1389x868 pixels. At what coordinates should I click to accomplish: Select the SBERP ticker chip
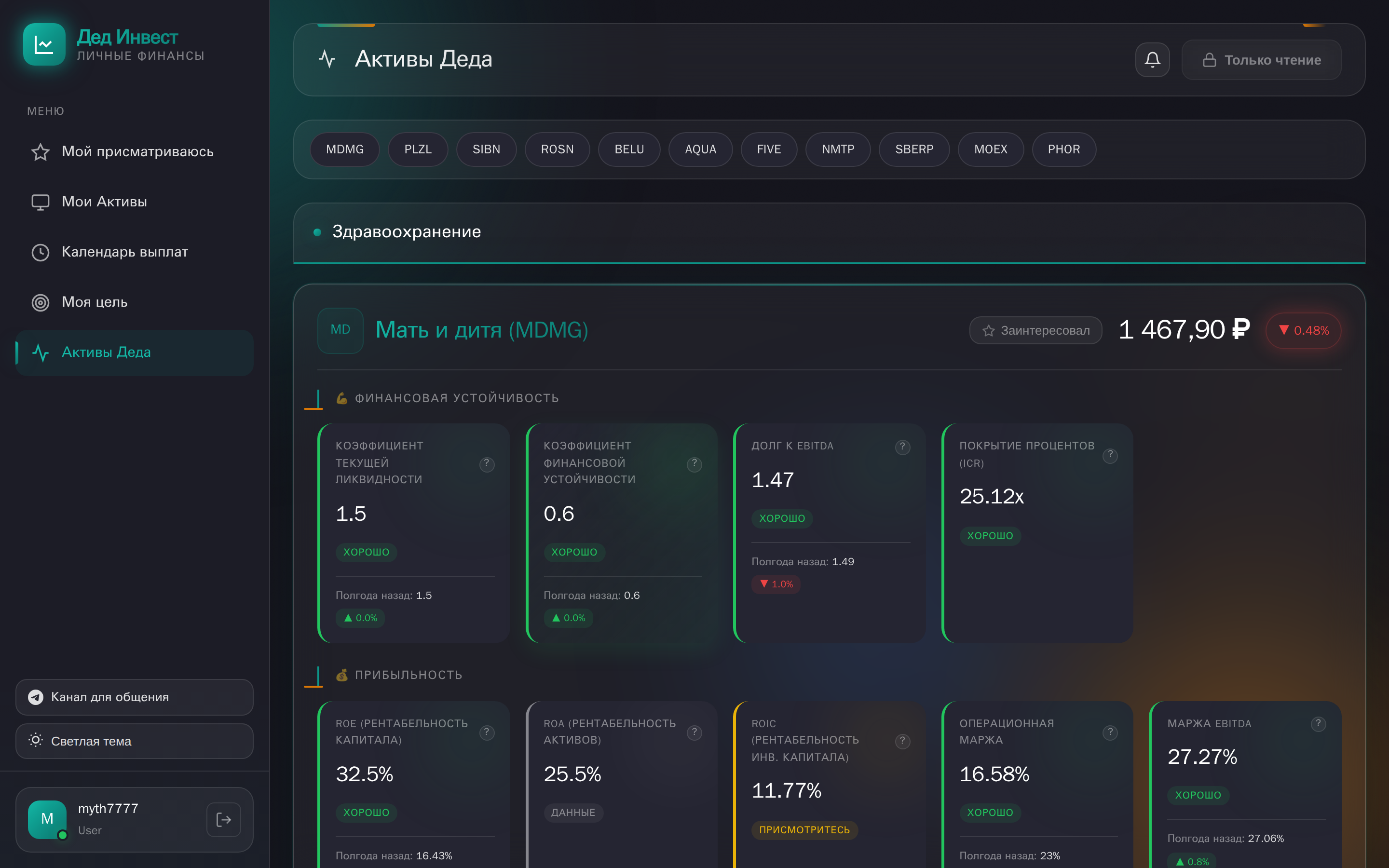[x=914, y=149]
